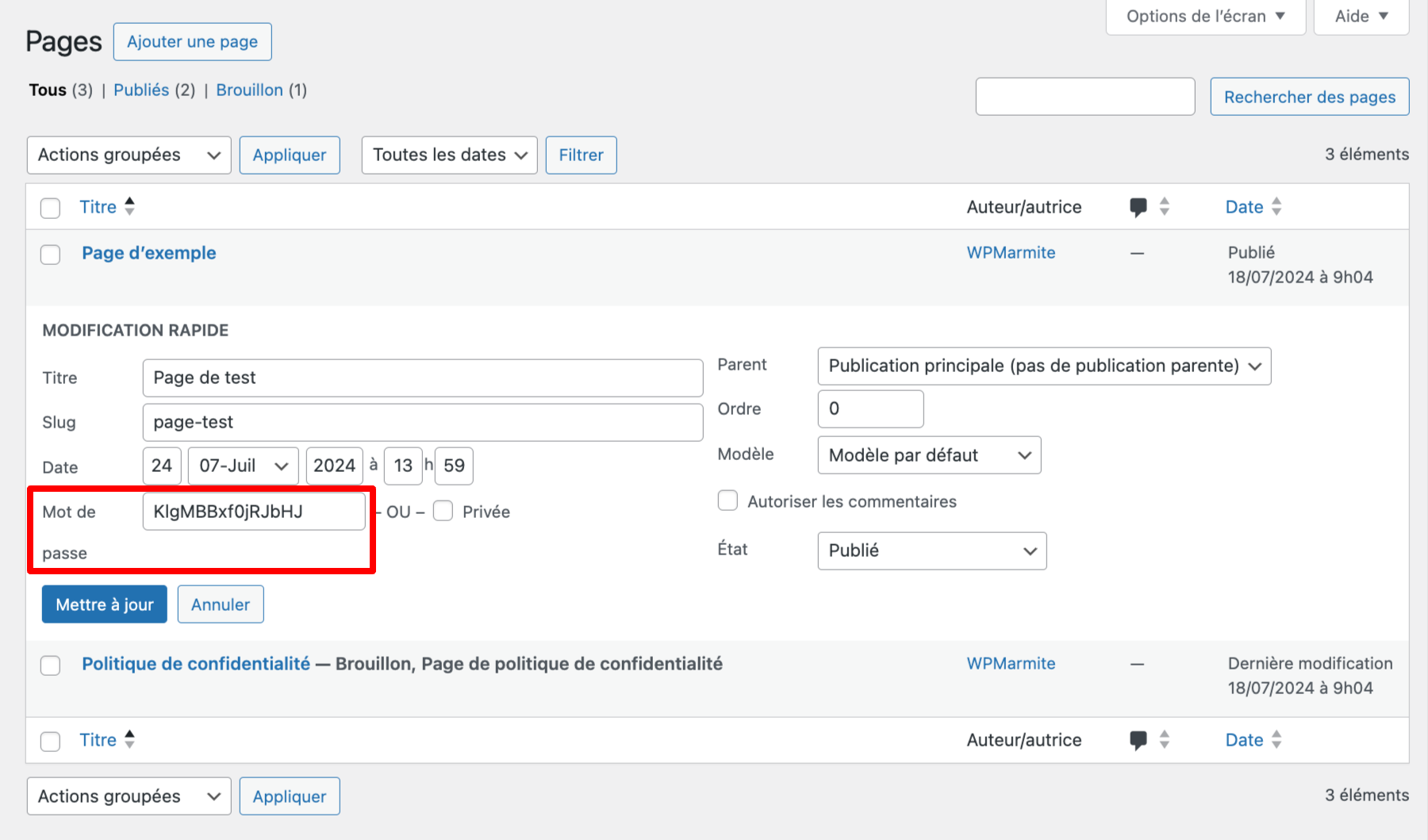Click the comments column icon in header

(1139, 206)
